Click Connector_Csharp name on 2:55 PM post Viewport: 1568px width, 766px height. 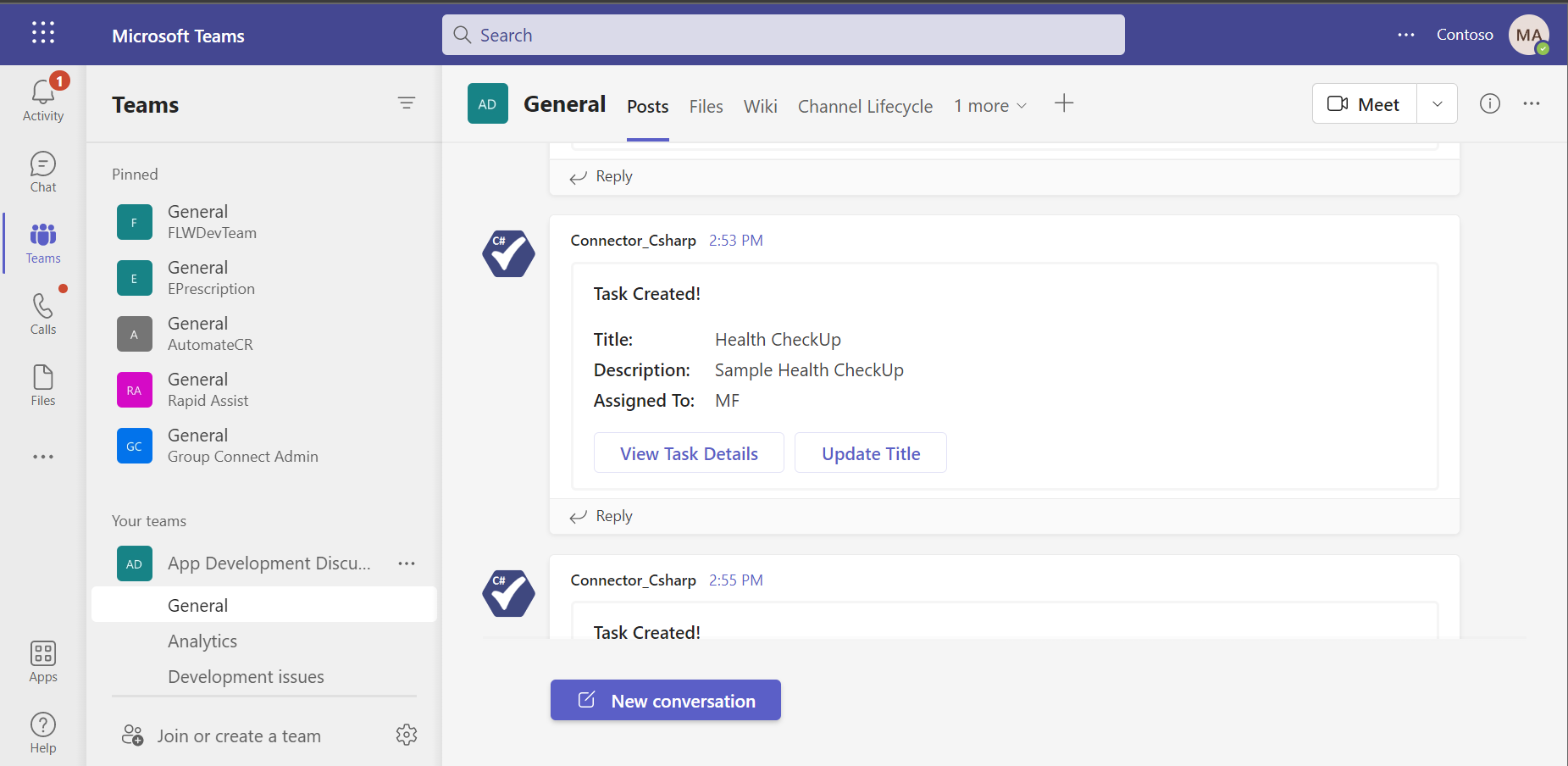point(634,580)
